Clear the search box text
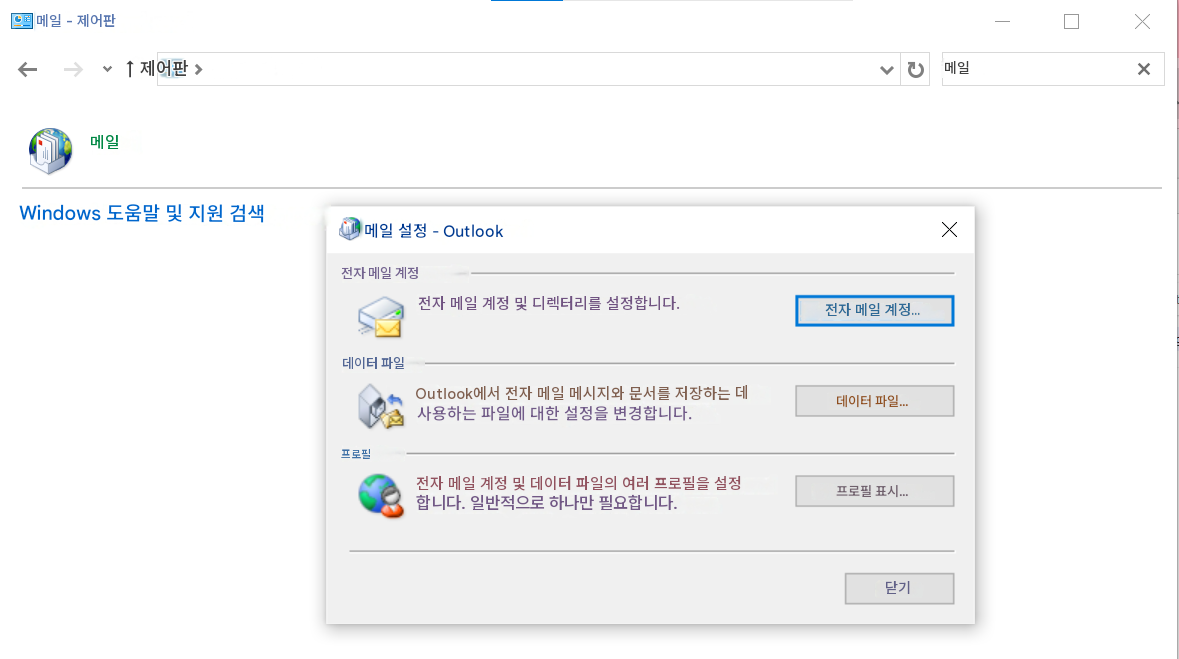The width and height of the screenshot is (1179, 659). pos(1144,69)
